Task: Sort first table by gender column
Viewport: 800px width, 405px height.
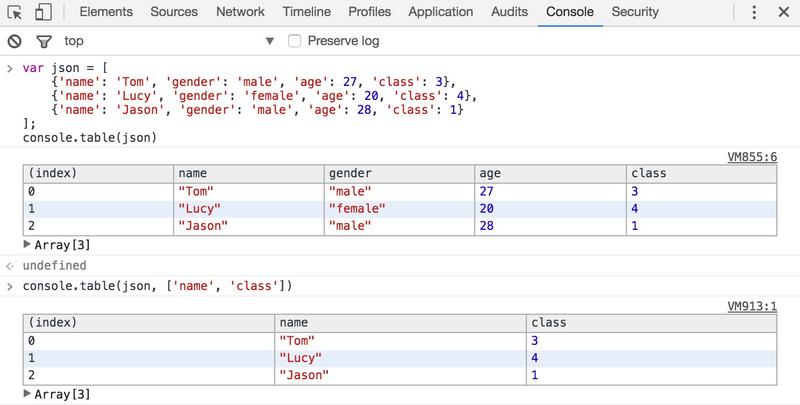Action: pos(399,173)
